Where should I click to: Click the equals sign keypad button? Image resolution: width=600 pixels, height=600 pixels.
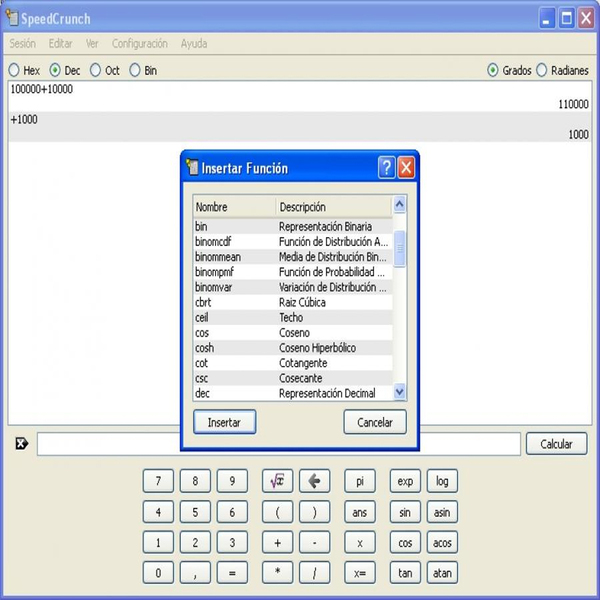coord(232,572)
